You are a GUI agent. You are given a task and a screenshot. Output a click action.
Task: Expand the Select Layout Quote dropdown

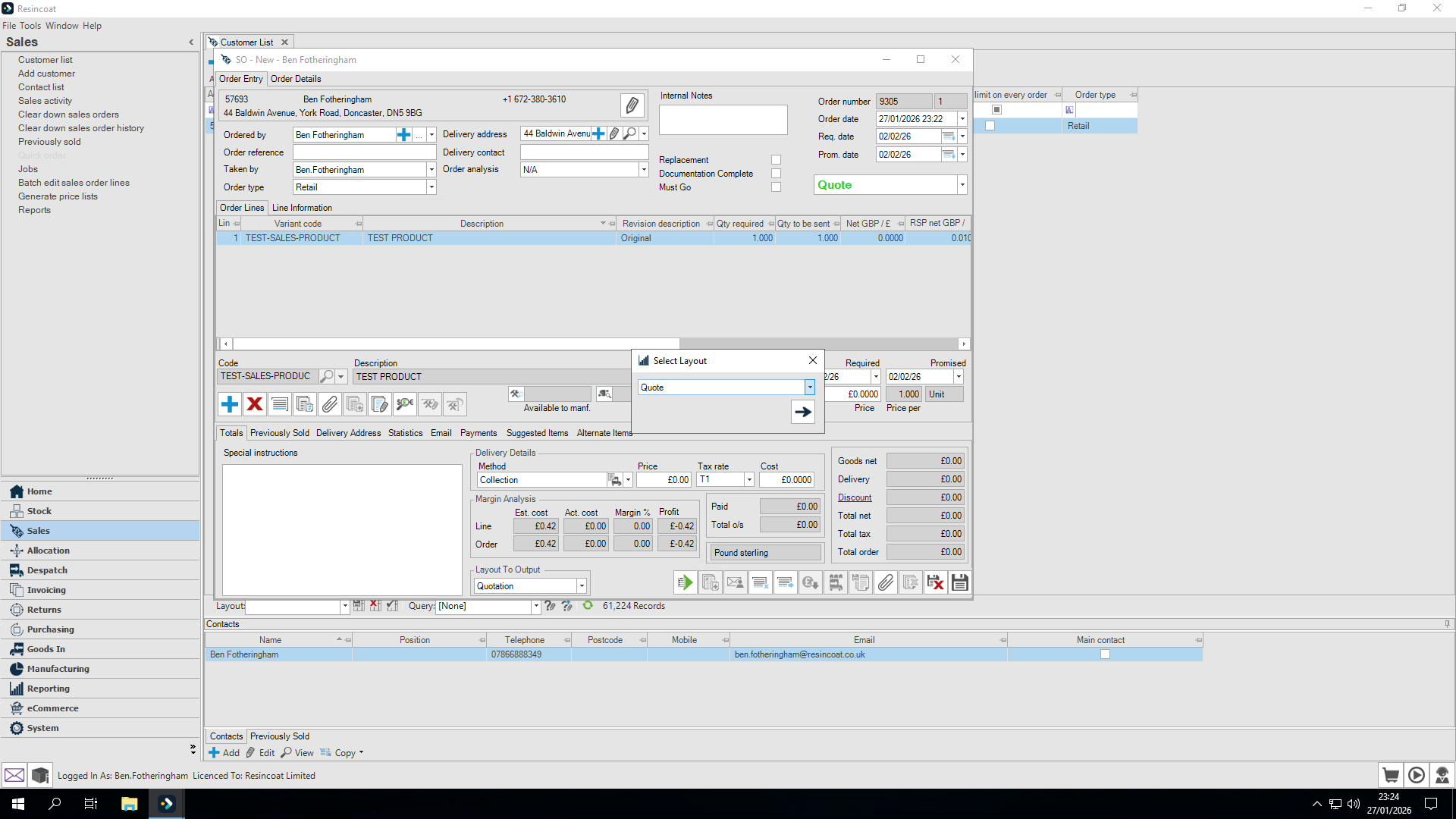pos(809,388)
